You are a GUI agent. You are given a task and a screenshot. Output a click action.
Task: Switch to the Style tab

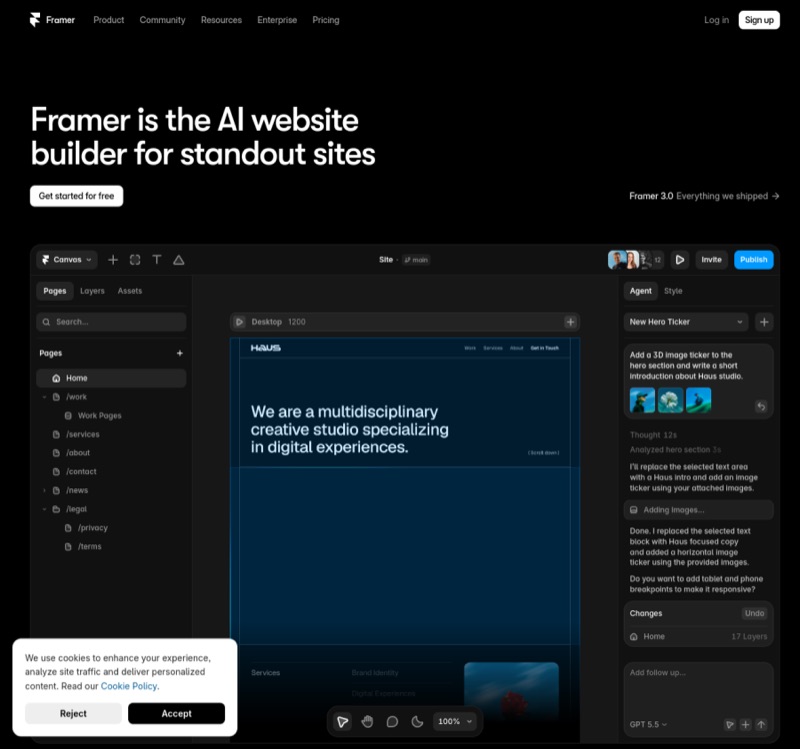tap(673, 291)
